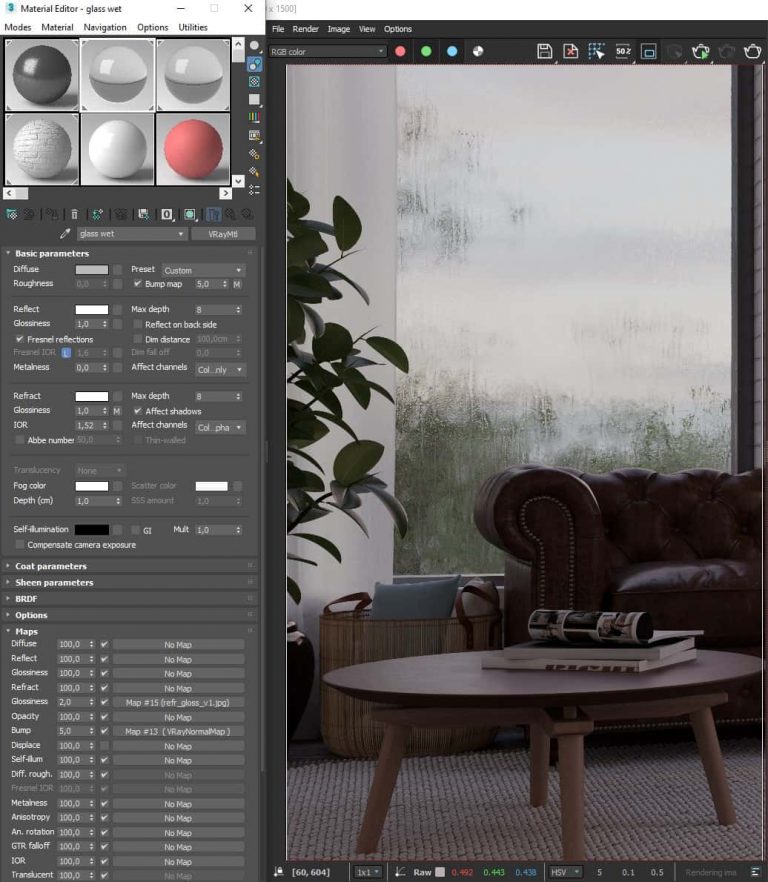Click the trash icon to reset material
The height and width of the screenshot is (882, 768).
76,214
